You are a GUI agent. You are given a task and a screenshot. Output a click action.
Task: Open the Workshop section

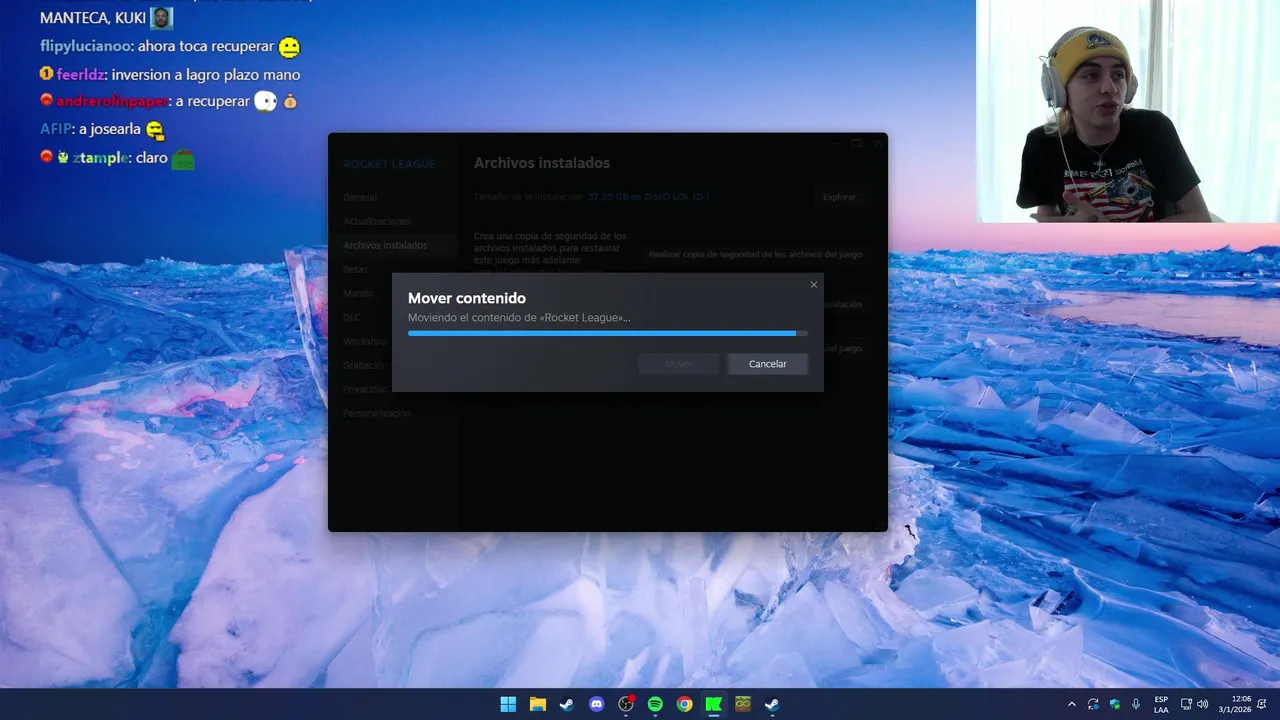pos(365,341)
